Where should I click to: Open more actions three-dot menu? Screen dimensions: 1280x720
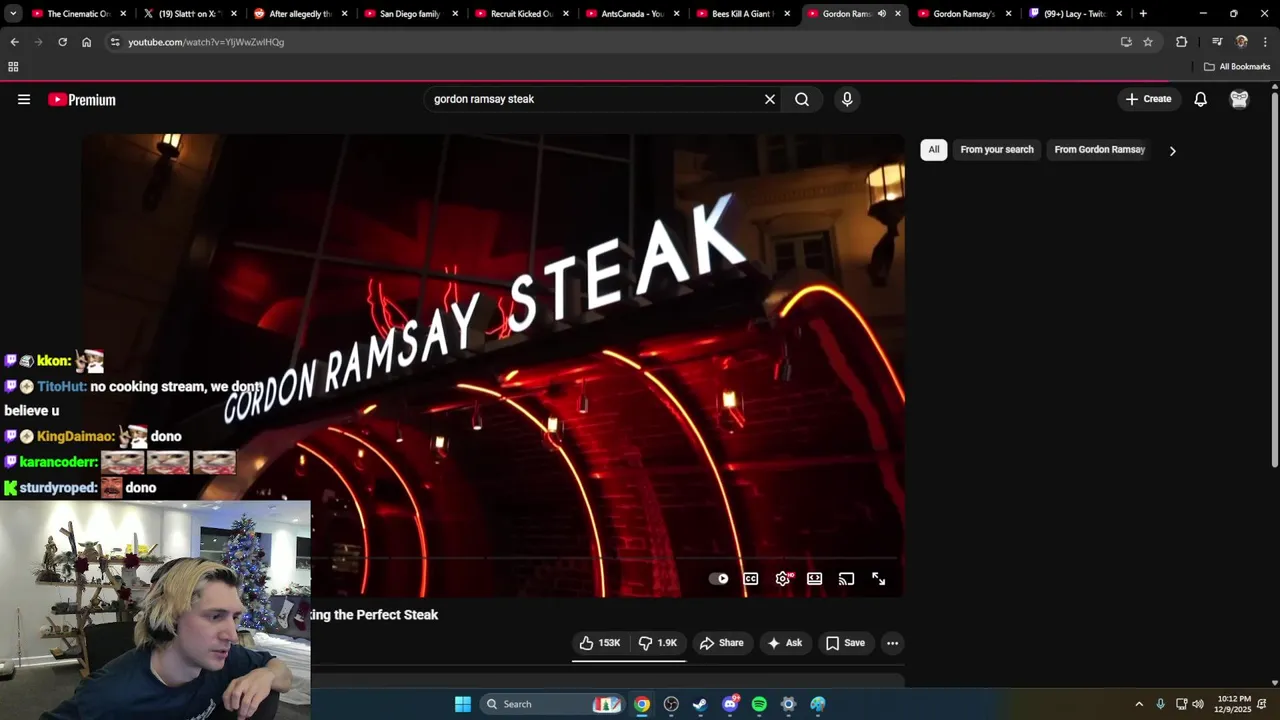click(892, 643)
